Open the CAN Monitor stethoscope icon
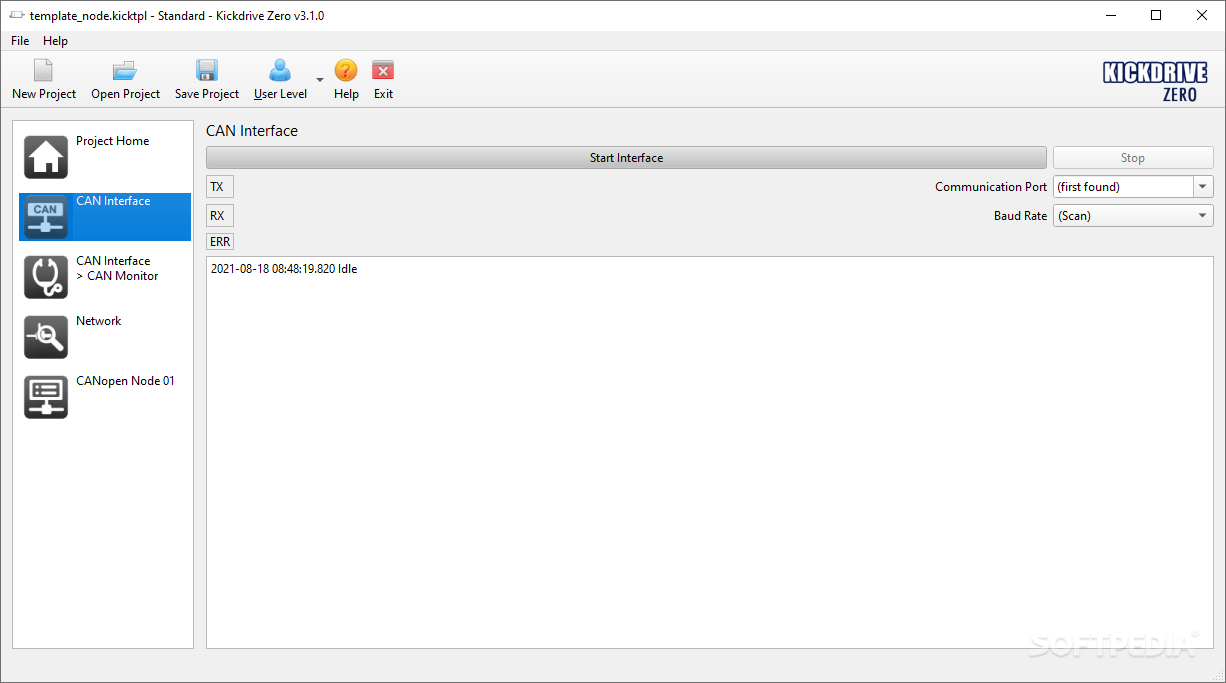The image size is (1226, 683). click(x=46, y=277)
